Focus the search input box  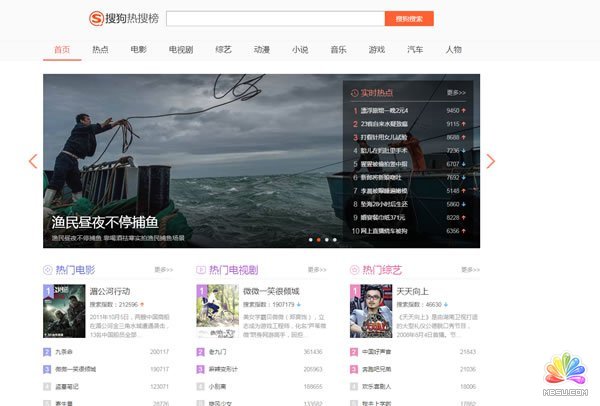(274, 19)
